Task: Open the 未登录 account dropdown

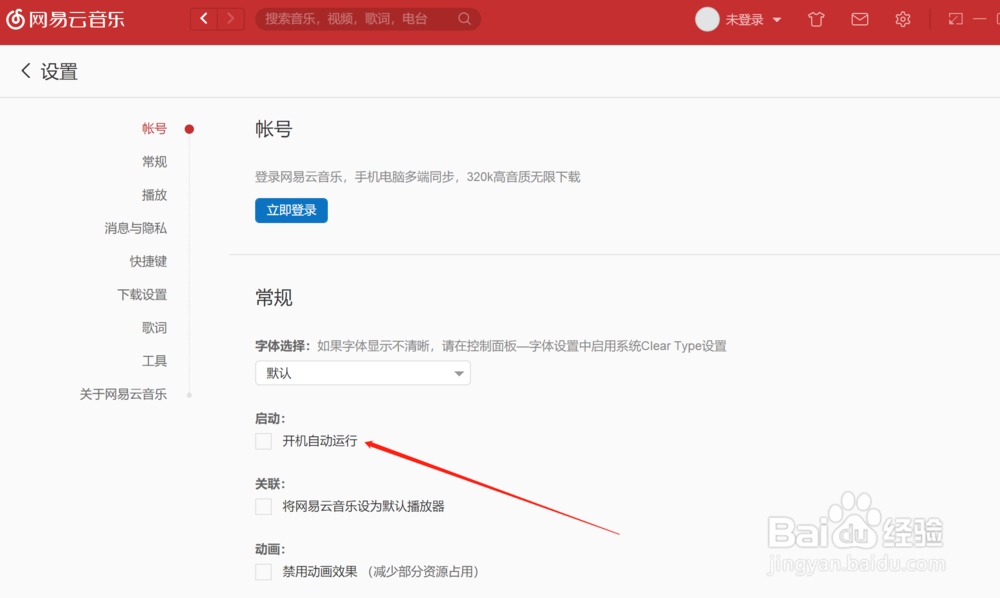Action: click(x=753, y=20)
